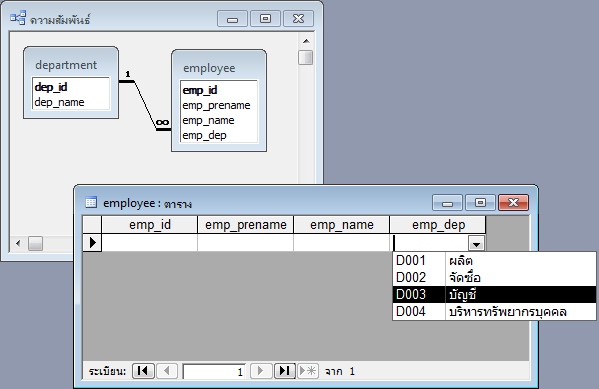599x389 pixels.
Task: Go to last record in navigator
Action: pyautogui.click(x=285, y=371)
